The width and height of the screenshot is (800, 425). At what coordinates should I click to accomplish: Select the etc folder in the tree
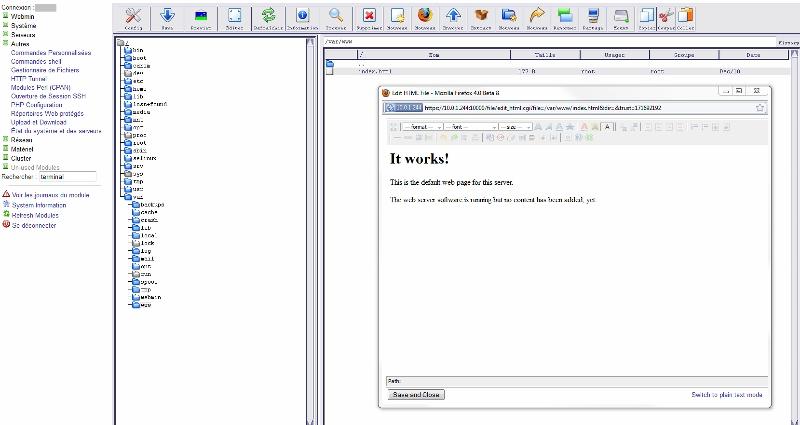(x=138, y=81)
